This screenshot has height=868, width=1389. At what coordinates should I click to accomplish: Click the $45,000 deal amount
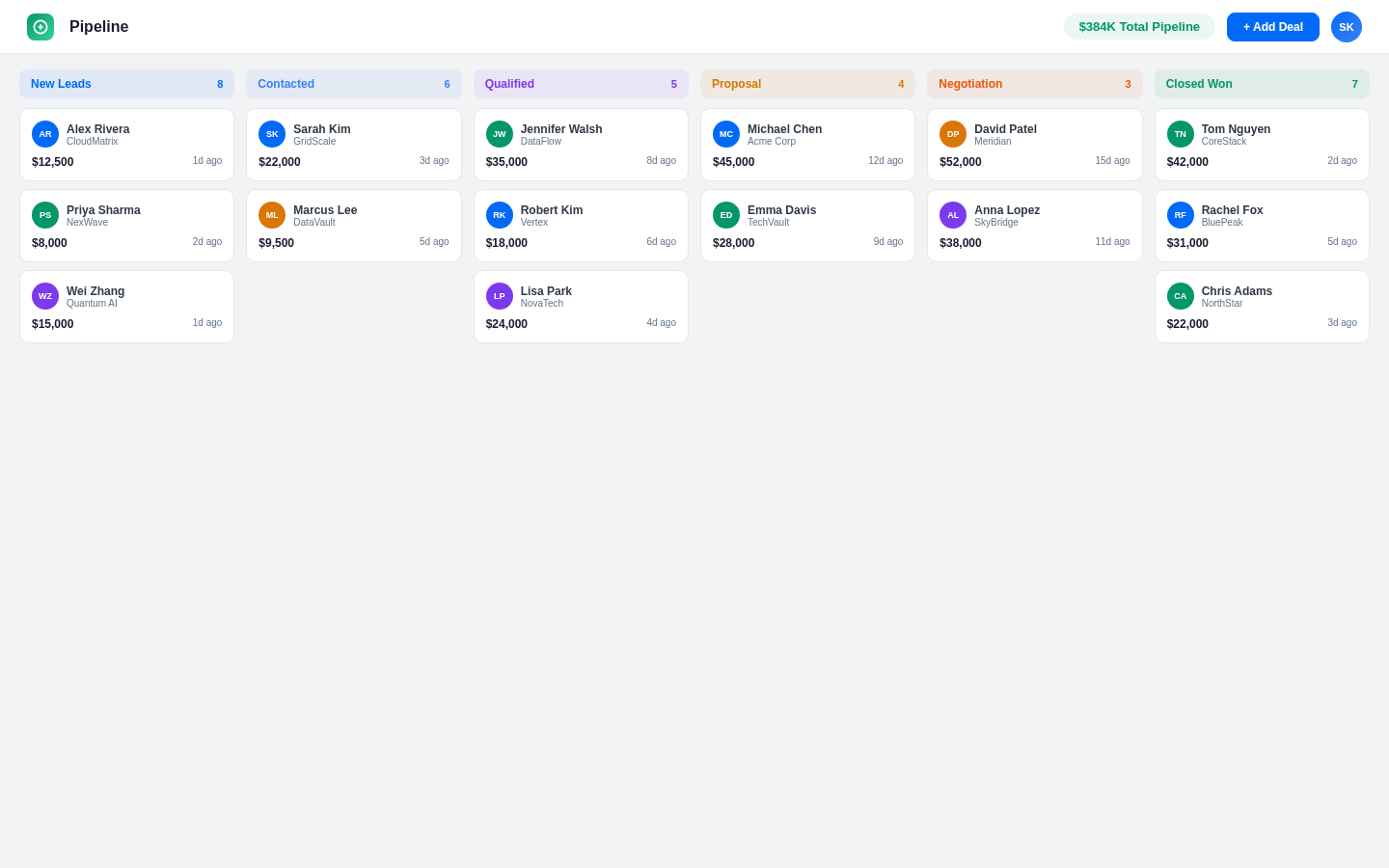tap(733, 162)
